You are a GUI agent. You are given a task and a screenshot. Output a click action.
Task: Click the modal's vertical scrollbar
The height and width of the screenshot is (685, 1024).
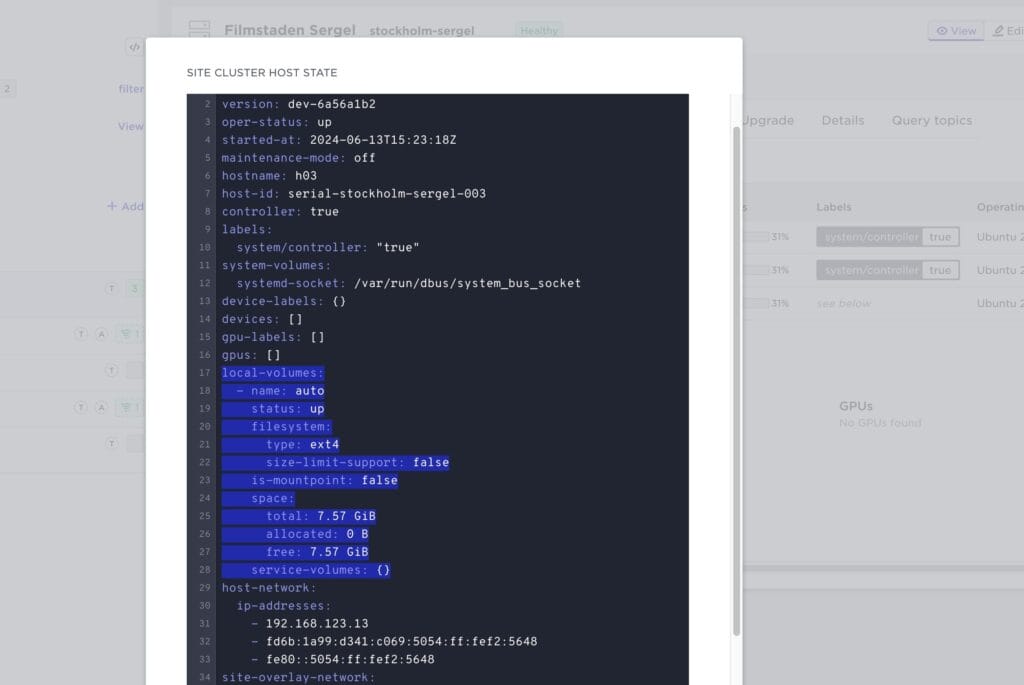pos(737,380)
